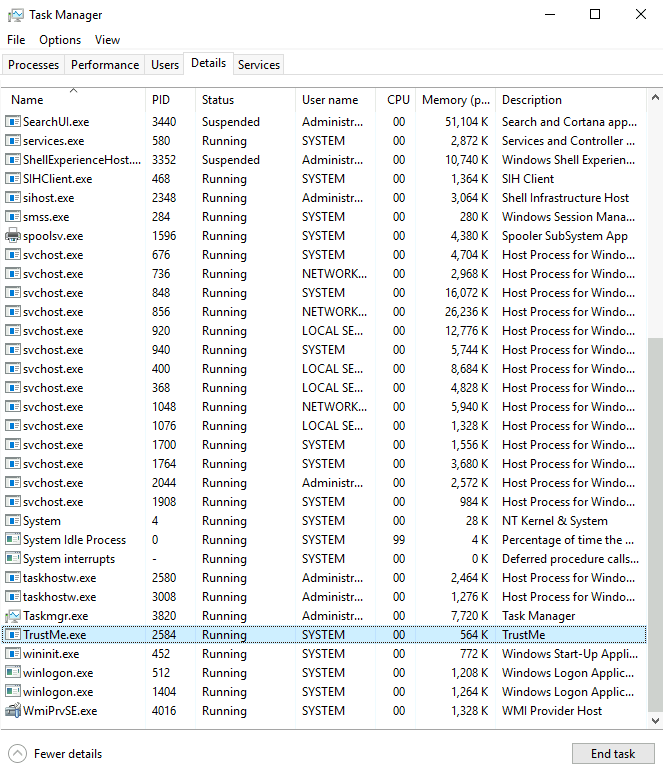The width and height of the screenshot is (663, 777).
Task: Click the icon of svchost.exe PID 848
Action: click(x=13, y=292)
